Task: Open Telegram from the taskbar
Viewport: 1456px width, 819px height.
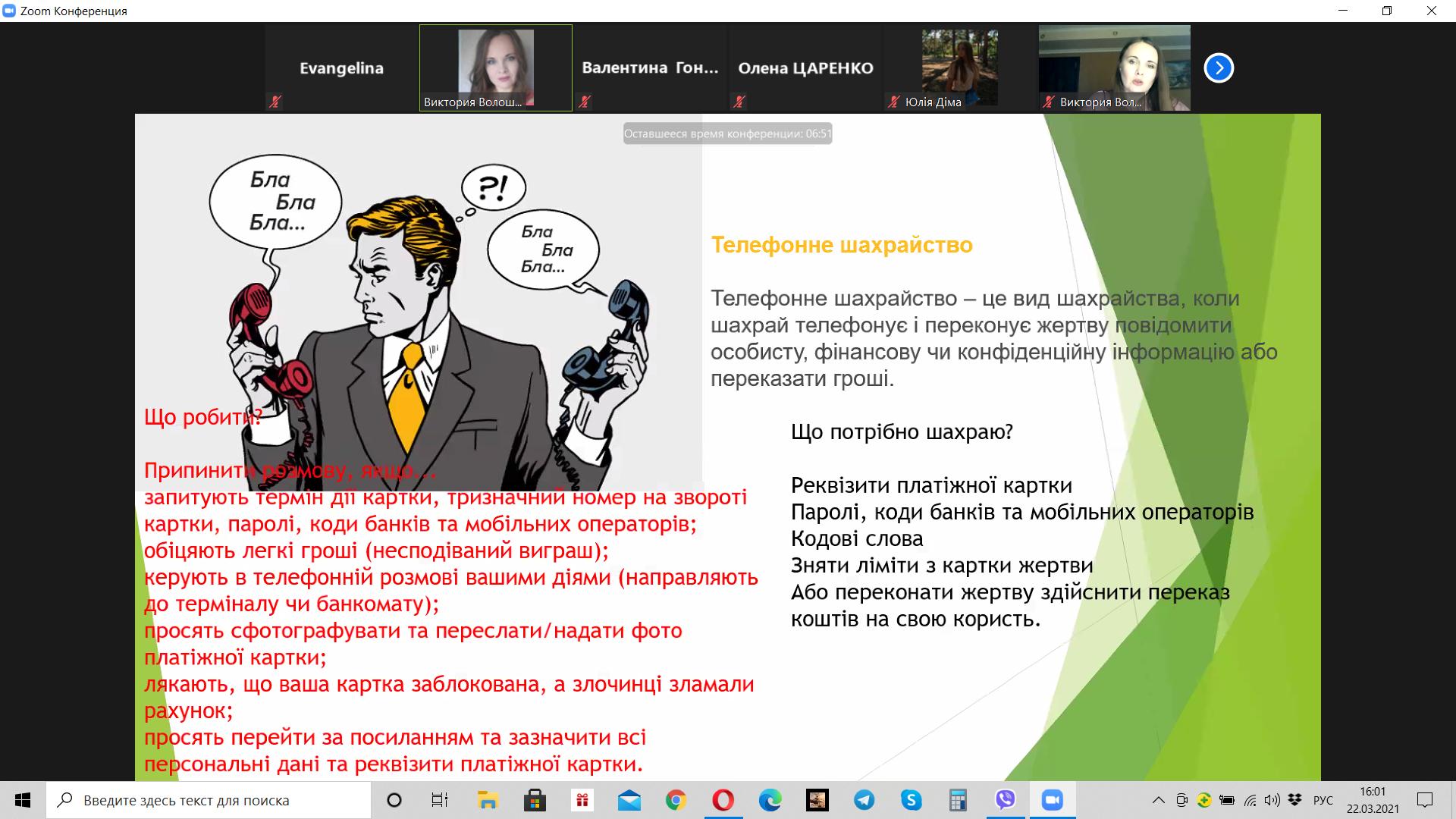Action: click(864, 800)
